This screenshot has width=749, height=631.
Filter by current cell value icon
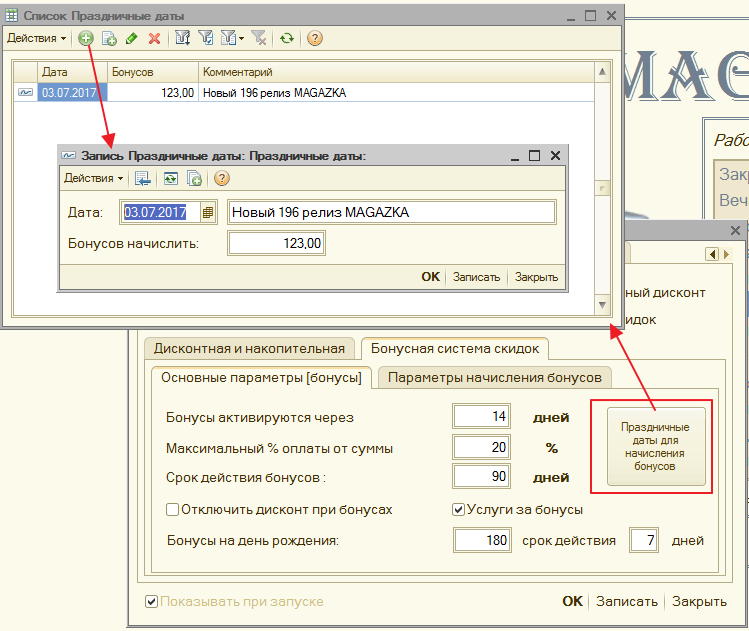point(206,38)
